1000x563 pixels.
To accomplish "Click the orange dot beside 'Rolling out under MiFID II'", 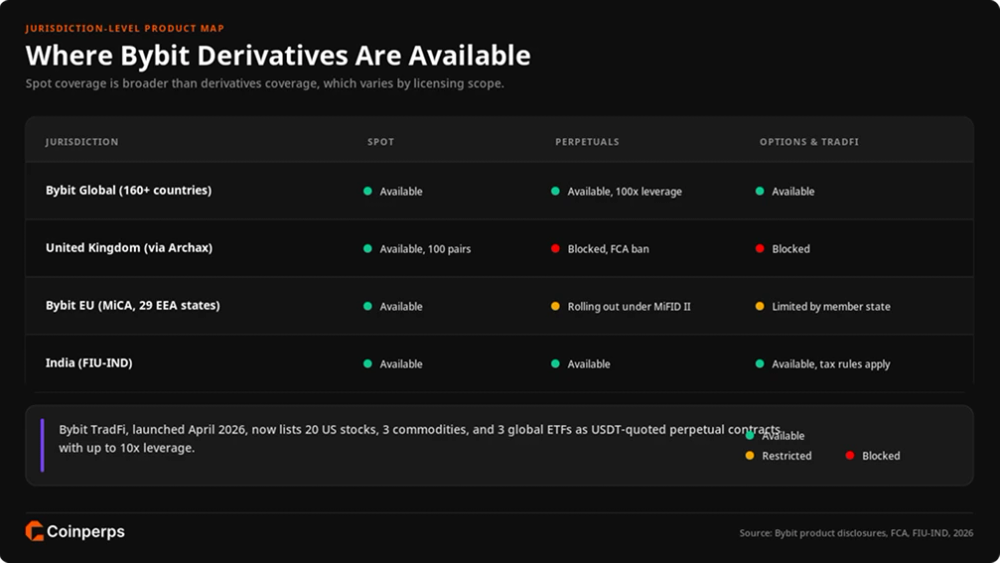I will click(555, 306).
